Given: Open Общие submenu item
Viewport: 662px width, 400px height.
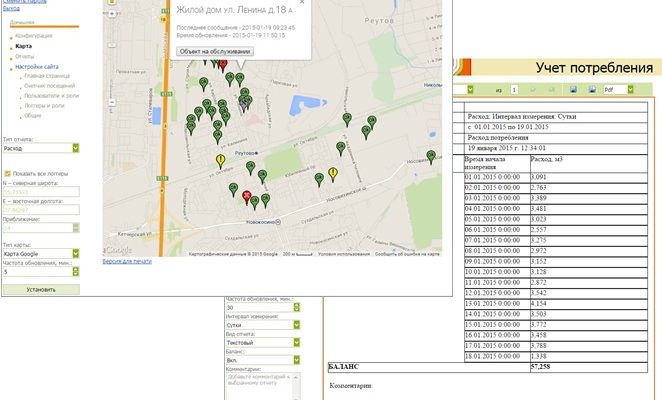Looking at the screenshot, I should [33, 115].
